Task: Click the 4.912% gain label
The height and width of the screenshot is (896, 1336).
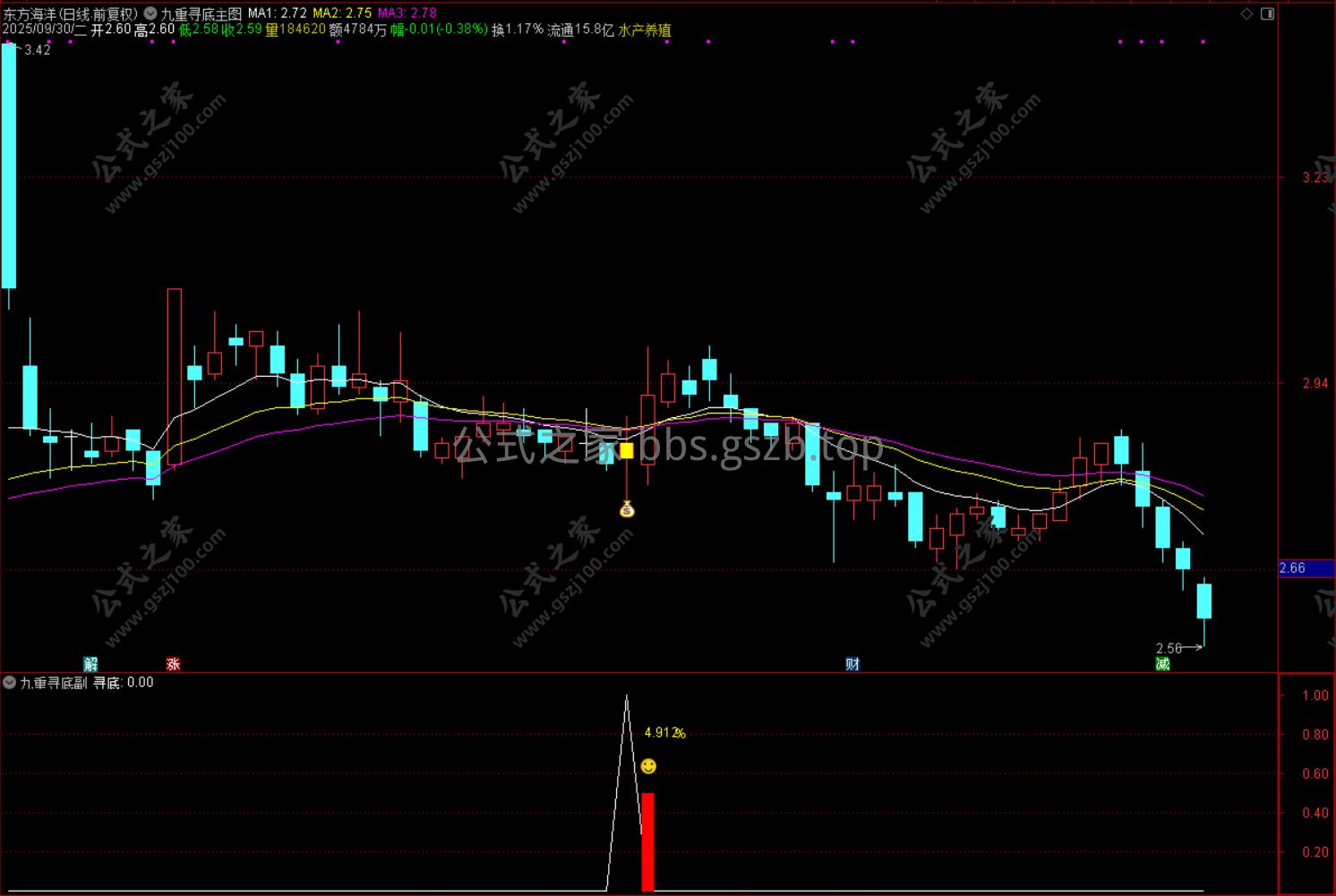Action: 664,733
